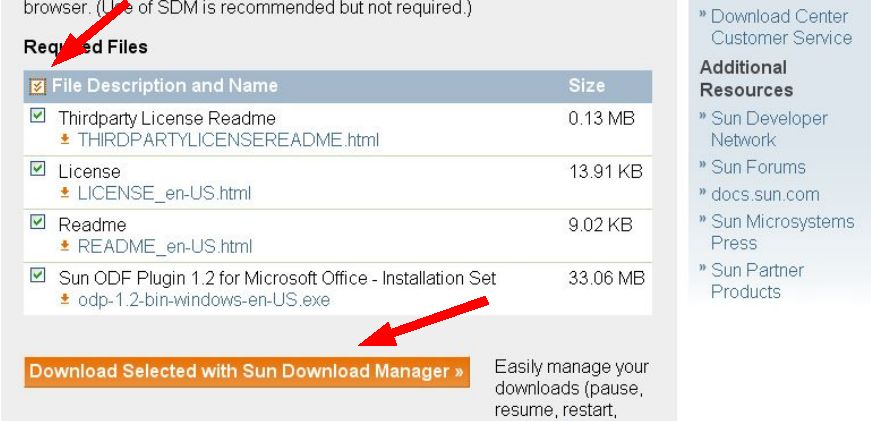This screenshot has width=871, height=421.
Task: Click download arrow icon beside README_en-US.html
Action: (65, 247)
